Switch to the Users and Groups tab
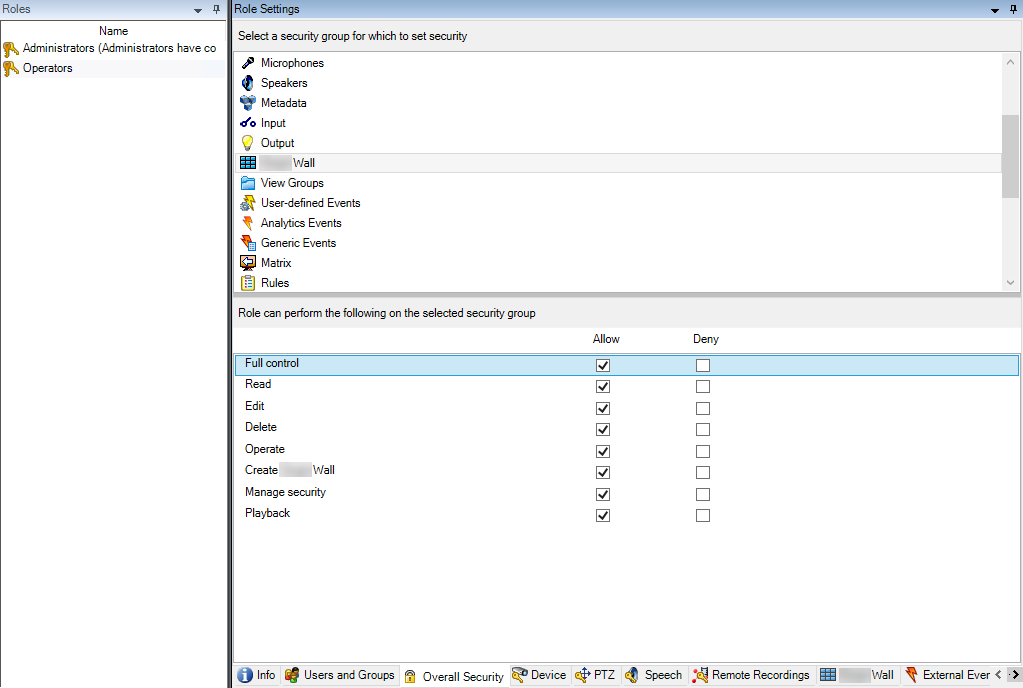 click(x=340, y=676)
